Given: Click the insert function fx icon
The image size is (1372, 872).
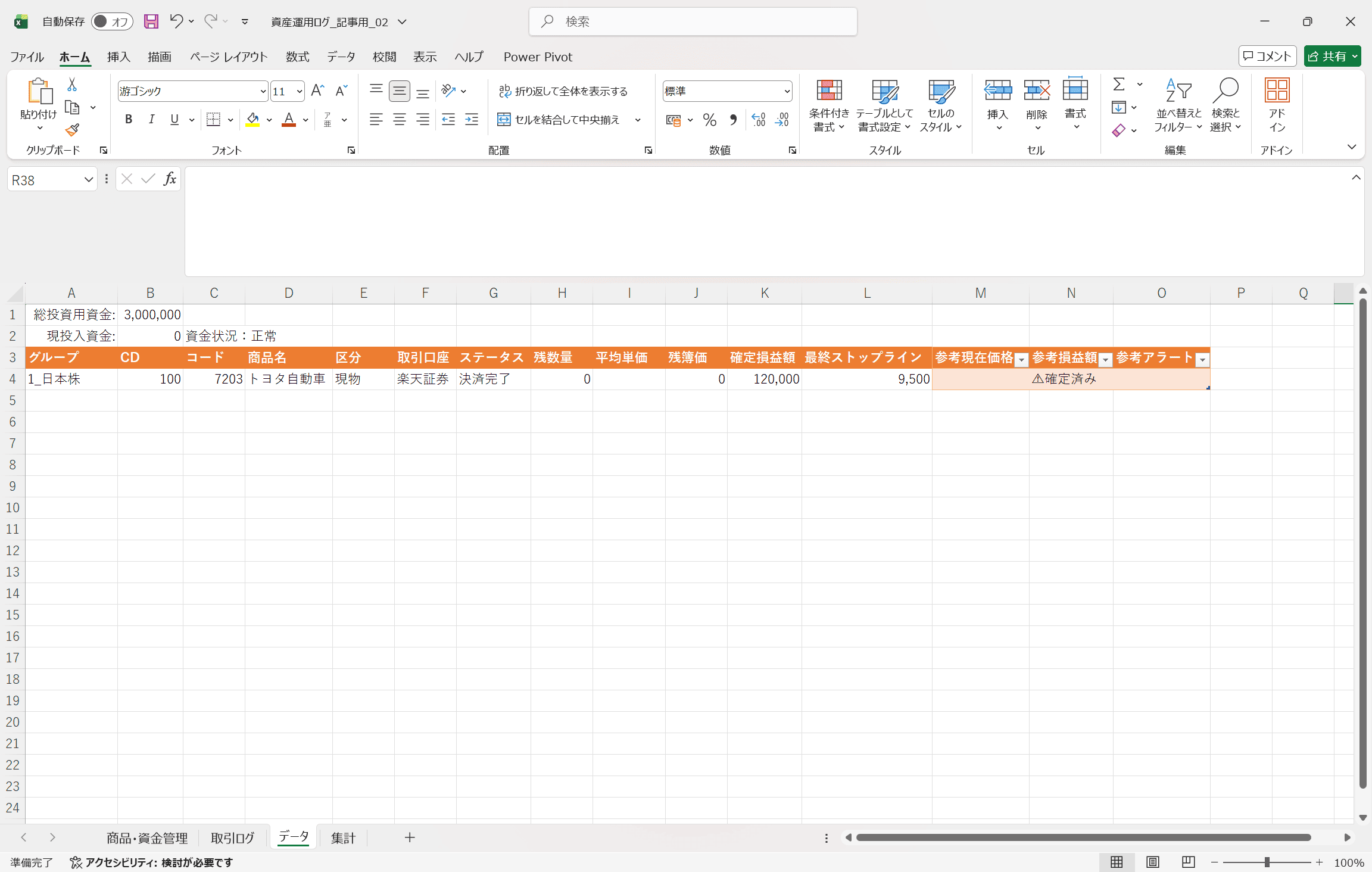Looking at the screenshot, I should tap(170, 179).
